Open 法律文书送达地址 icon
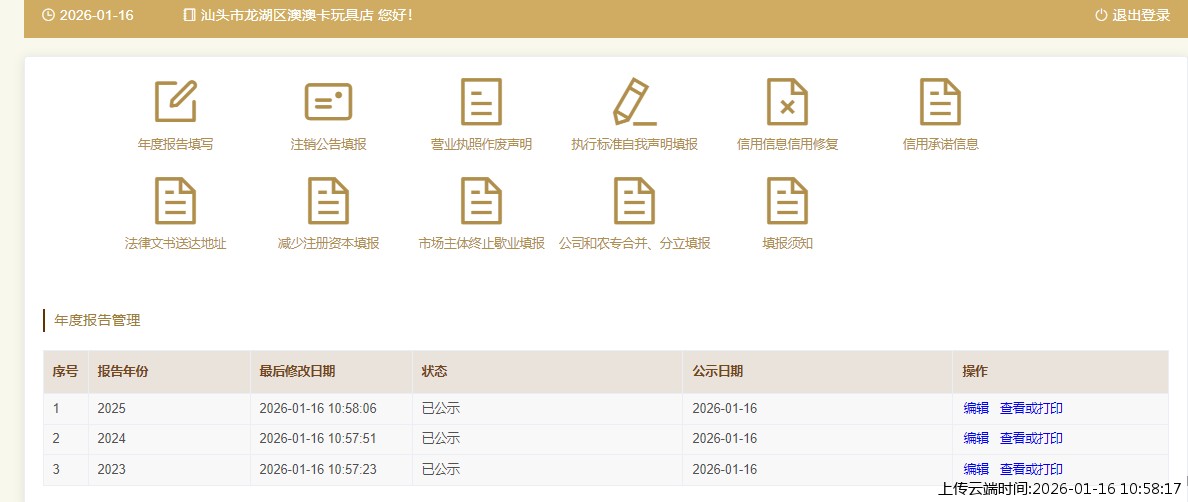The width and height of the screenshot is (1188, 502). pyautogui.click(x=175, y=201)
